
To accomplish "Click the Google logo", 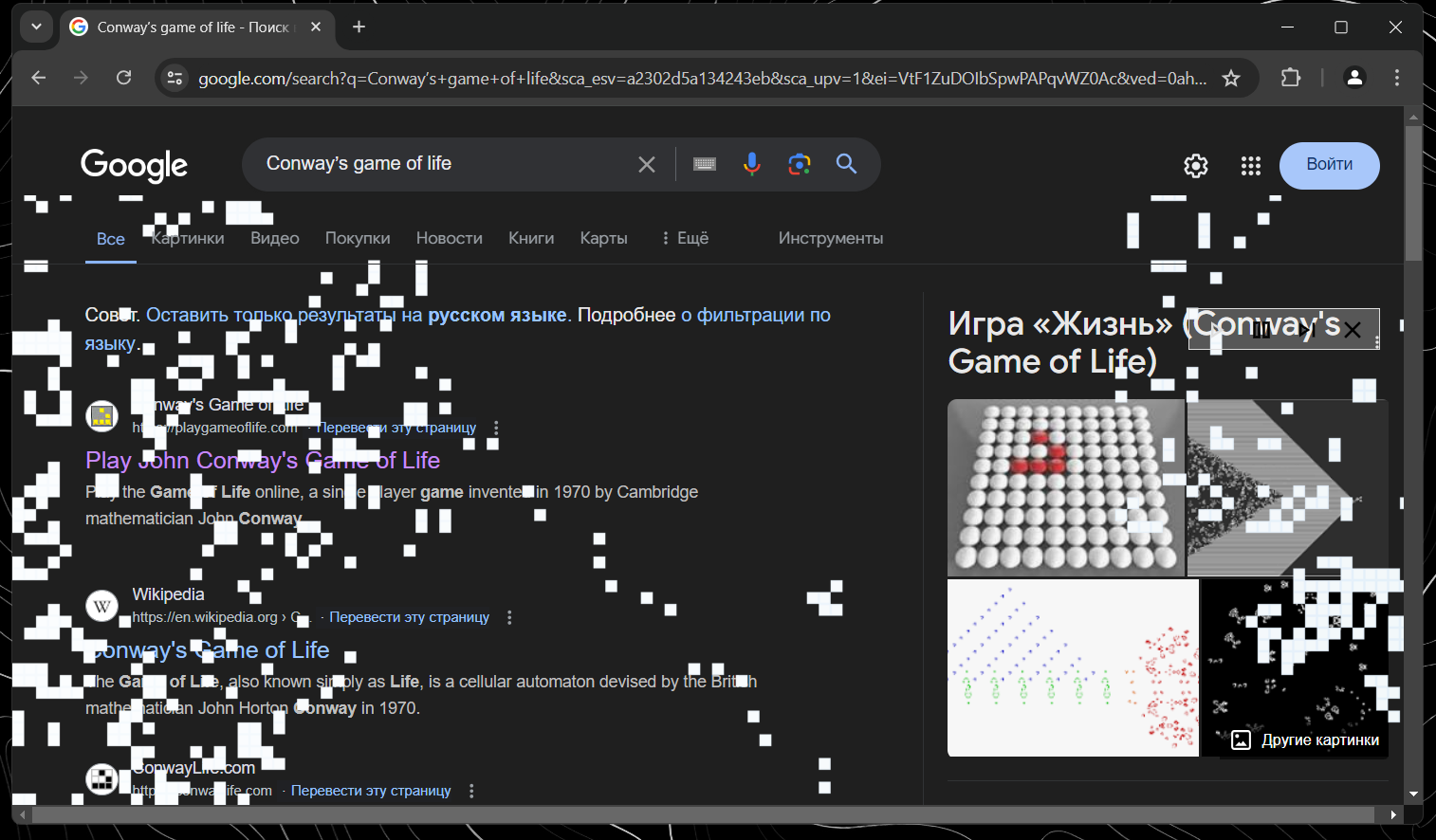I will coord(134,165).
